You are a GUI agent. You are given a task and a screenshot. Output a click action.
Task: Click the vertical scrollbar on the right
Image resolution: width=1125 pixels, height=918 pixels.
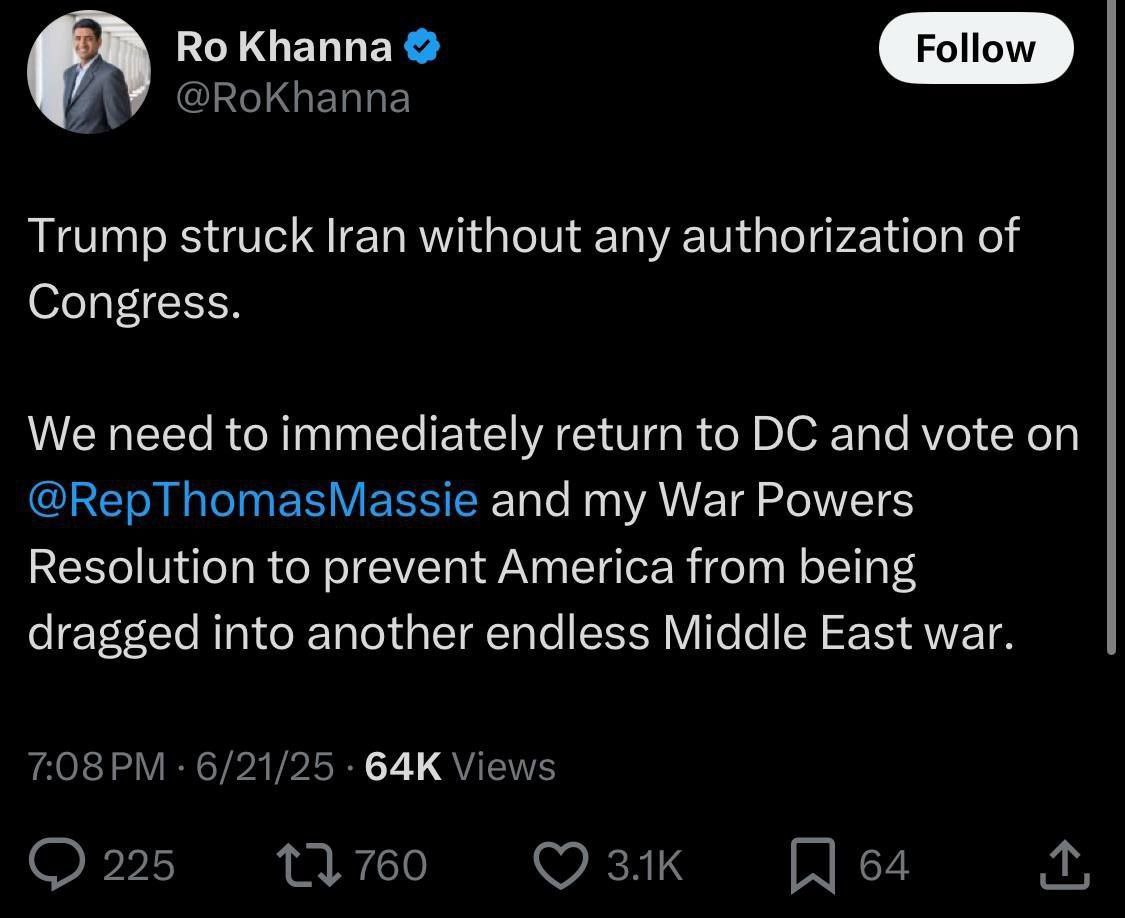[1111, 330]
